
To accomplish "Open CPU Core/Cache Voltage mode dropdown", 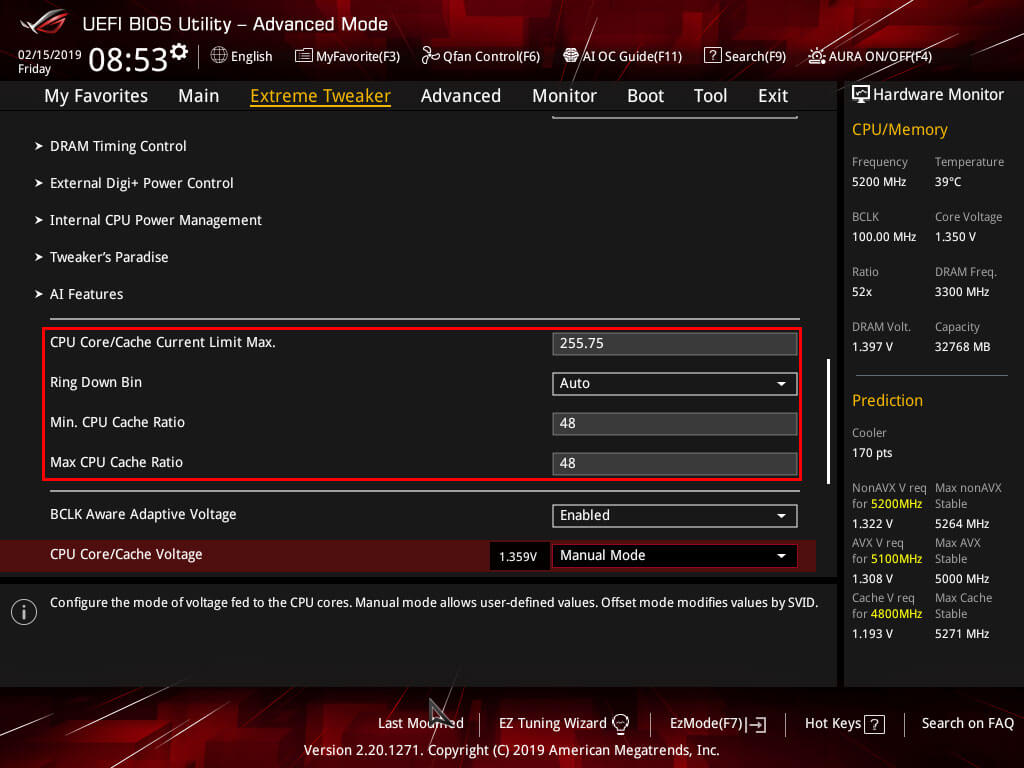I will (675, 556).
